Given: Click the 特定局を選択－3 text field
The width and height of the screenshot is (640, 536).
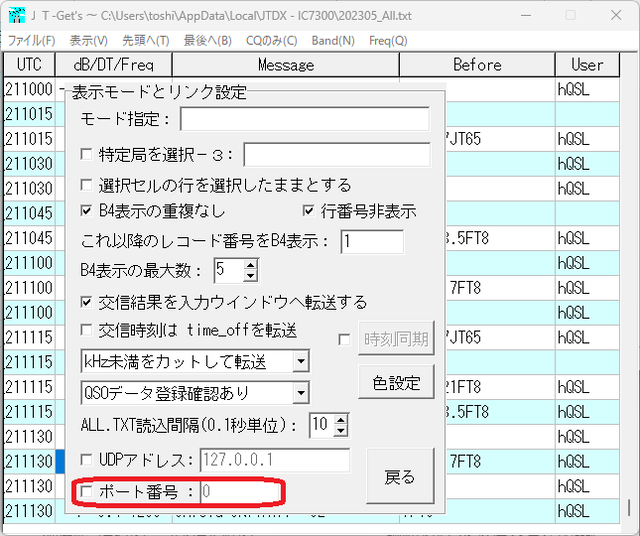Looking at the screenshot, I should coord(337,154).
